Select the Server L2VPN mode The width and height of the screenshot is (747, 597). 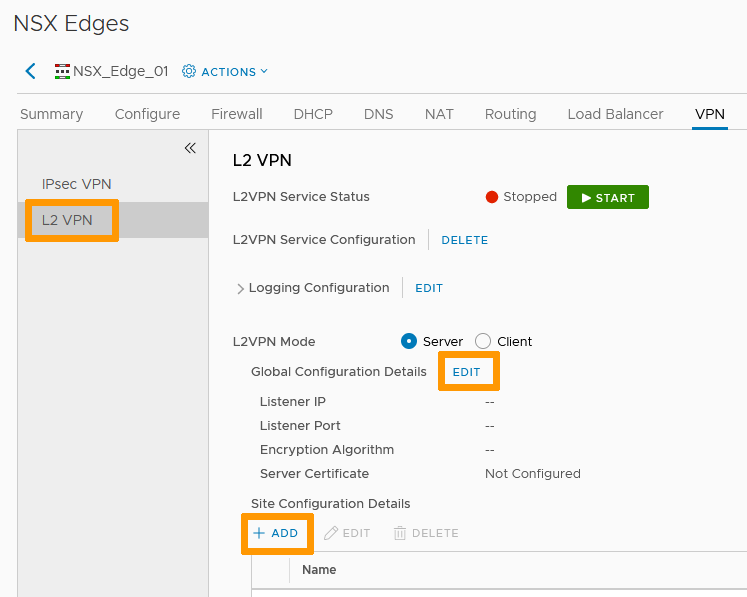click(409, 341)
